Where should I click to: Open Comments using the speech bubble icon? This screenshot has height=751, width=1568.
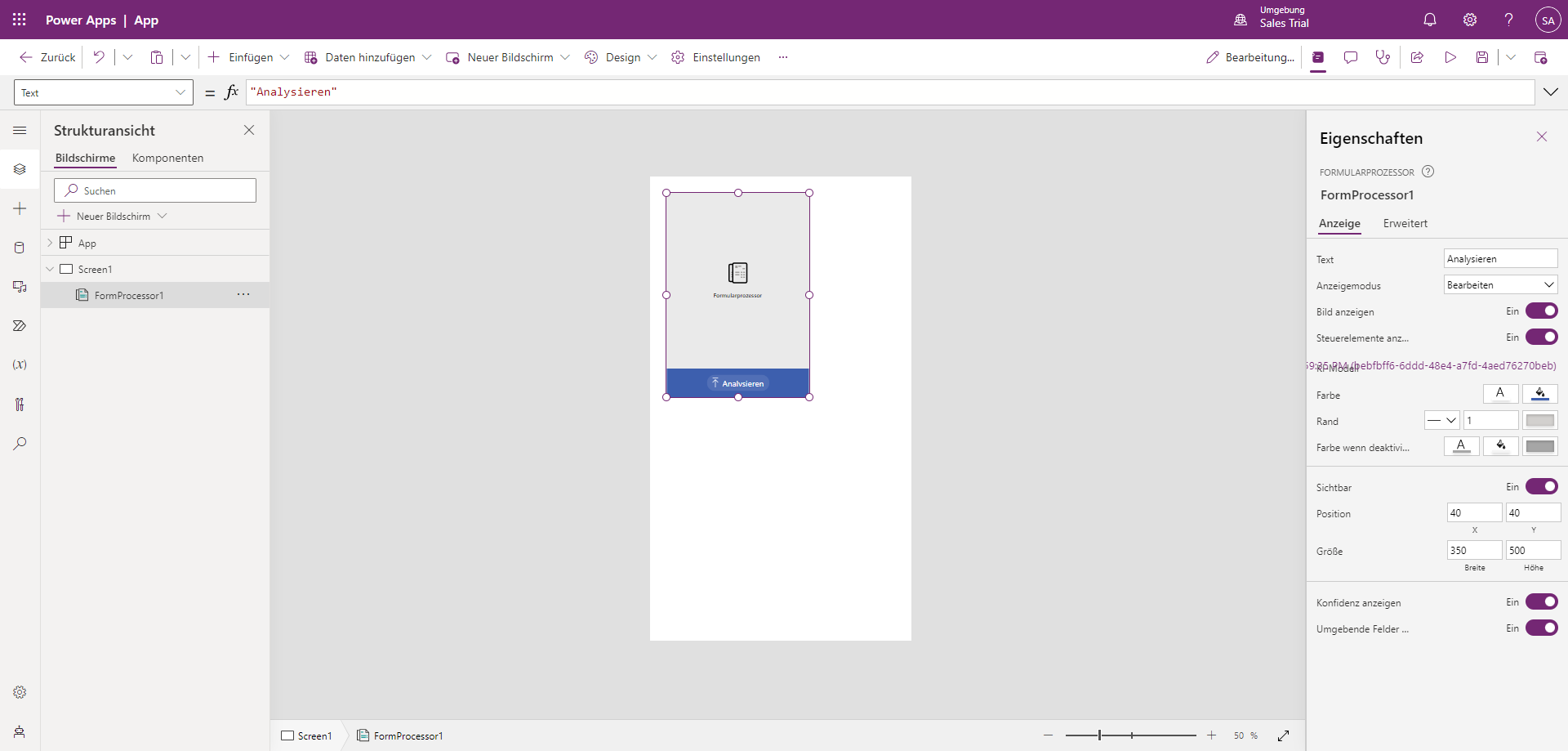1350,57
